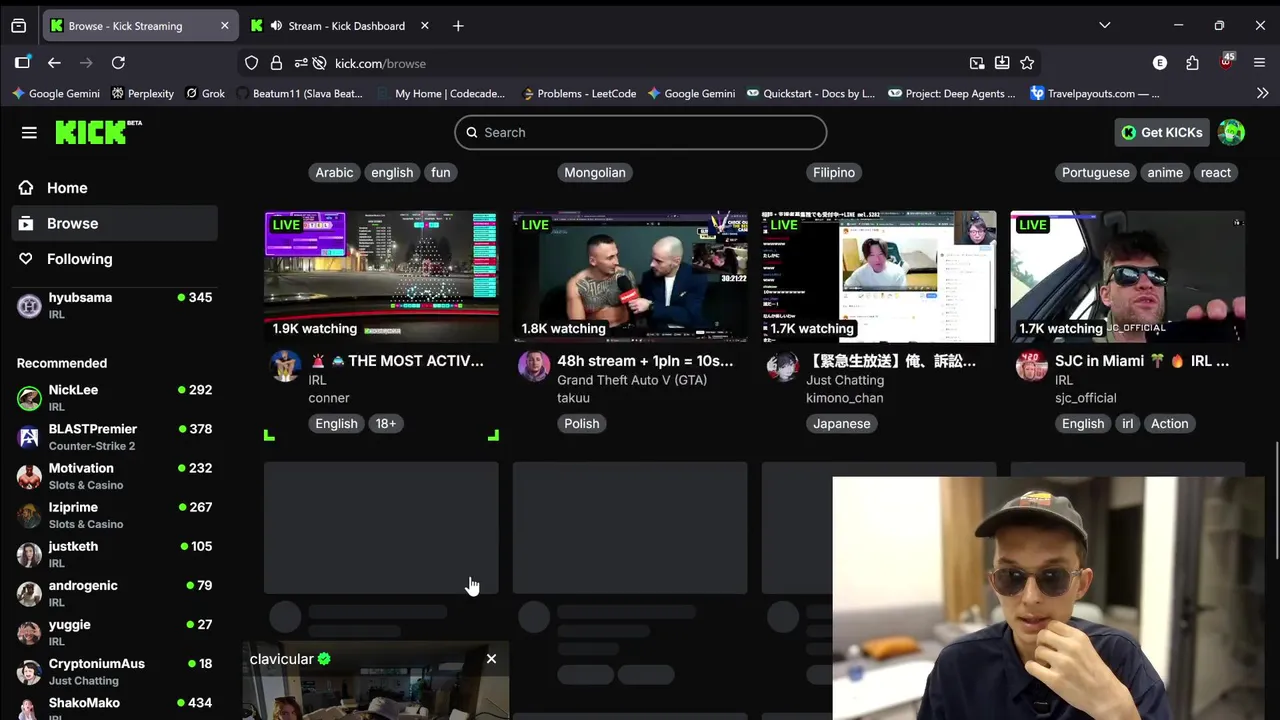This screenshot has height=720, width=1280.
Task: Click the clavicular channel name
Action: click(282, 659)
